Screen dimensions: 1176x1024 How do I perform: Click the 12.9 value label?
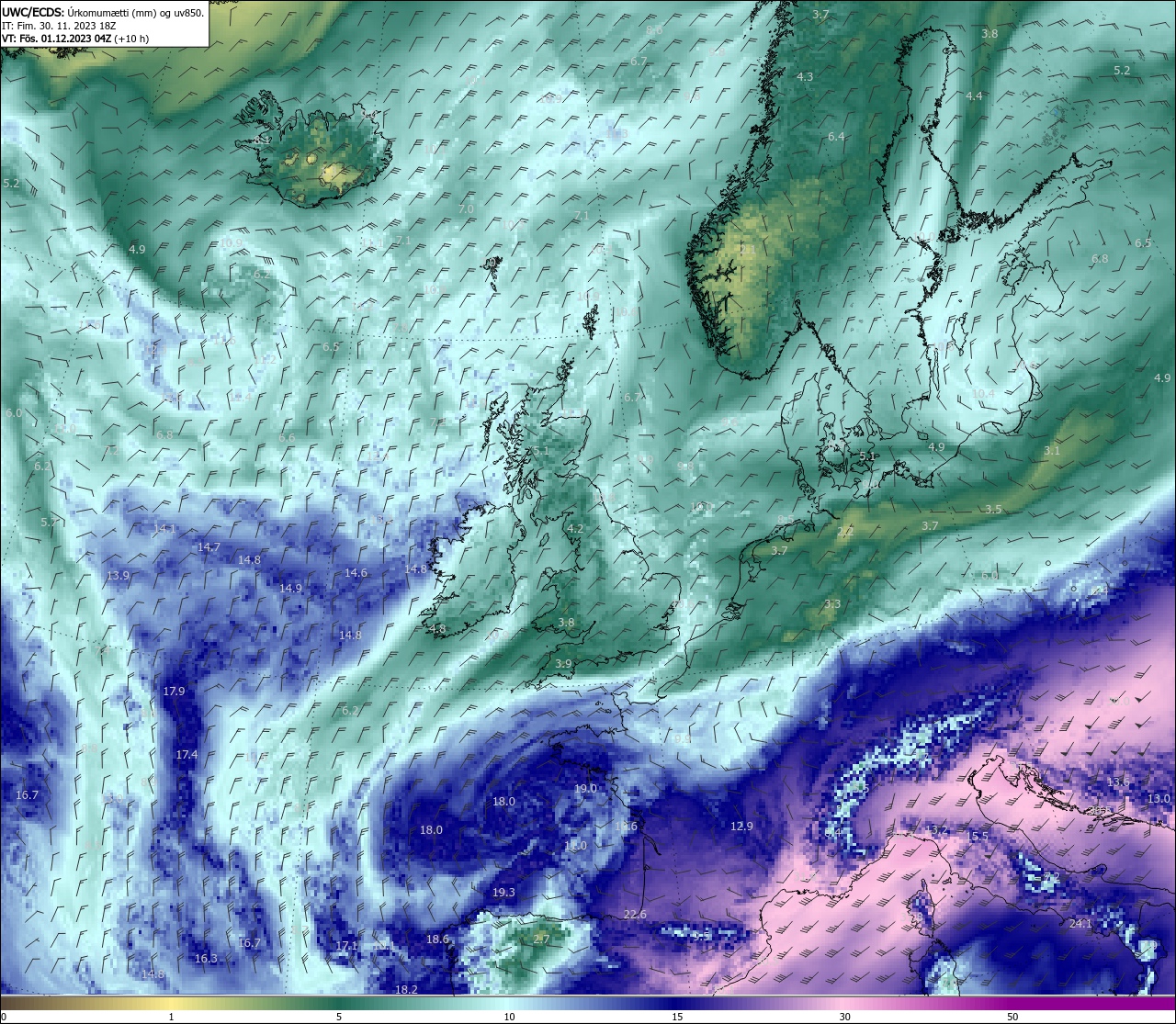(x=741, y=826)
